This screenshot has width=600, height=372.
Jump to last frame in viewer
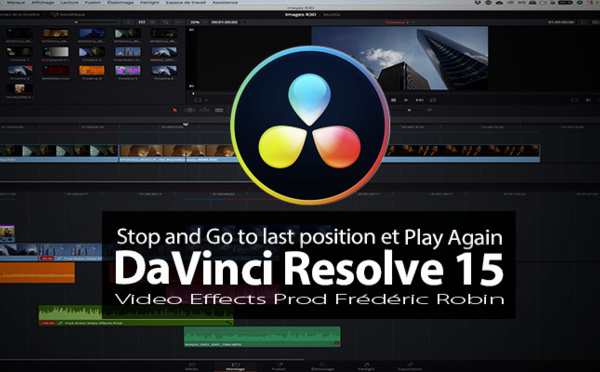pyautogui.click(x=419, y=100)
